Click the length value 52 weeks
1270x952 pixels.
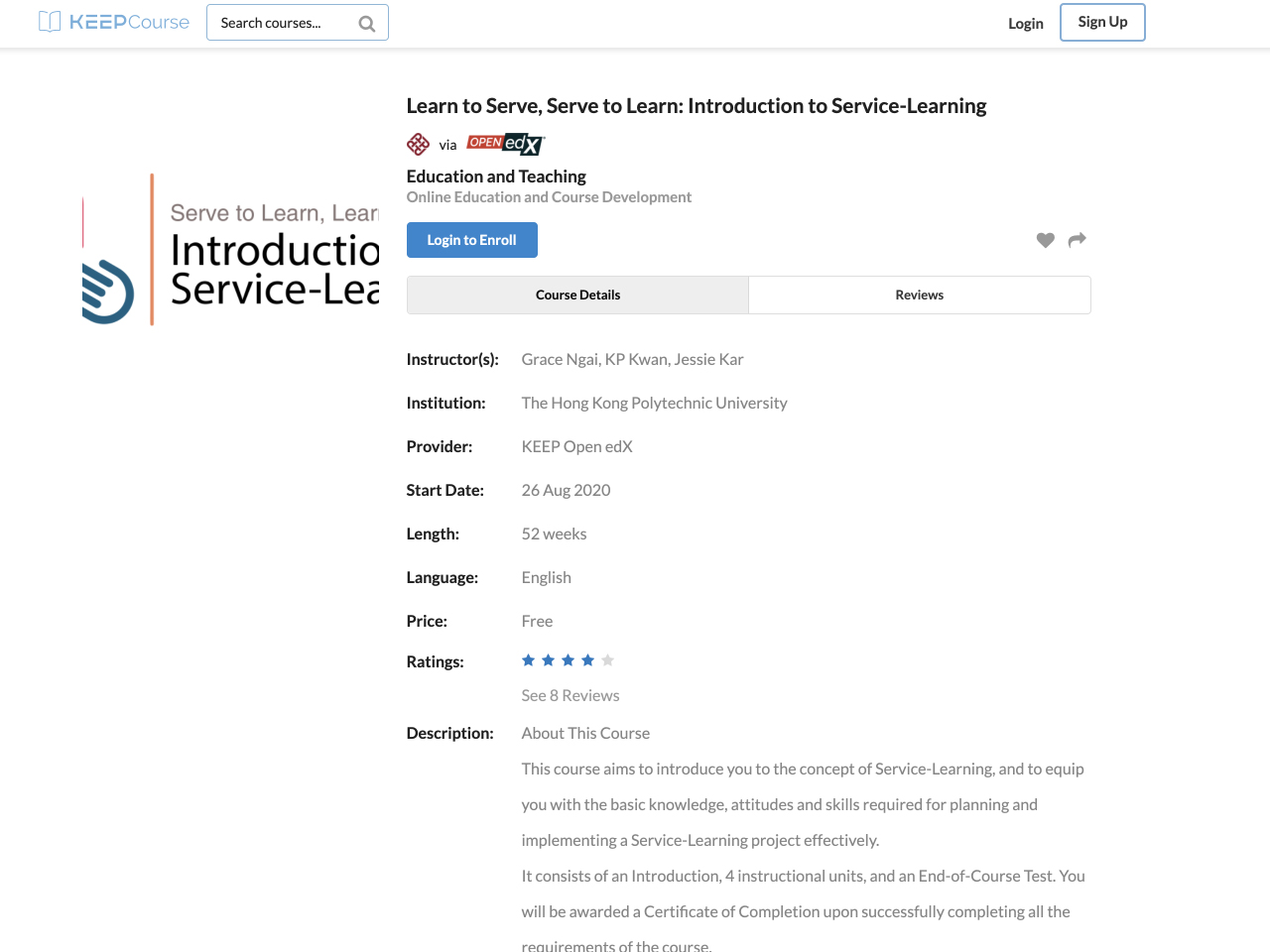pyautogui.click(x=555, y=534)
